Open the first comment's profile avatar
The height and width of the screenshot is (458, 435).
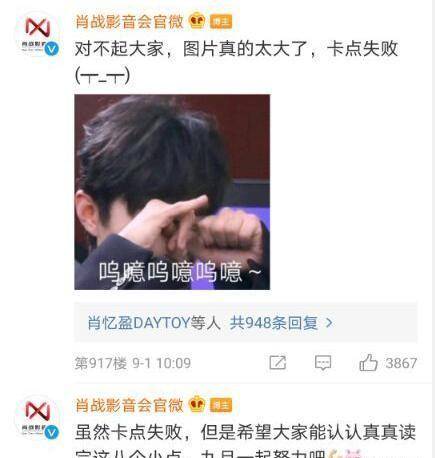(x=38, y=36)
